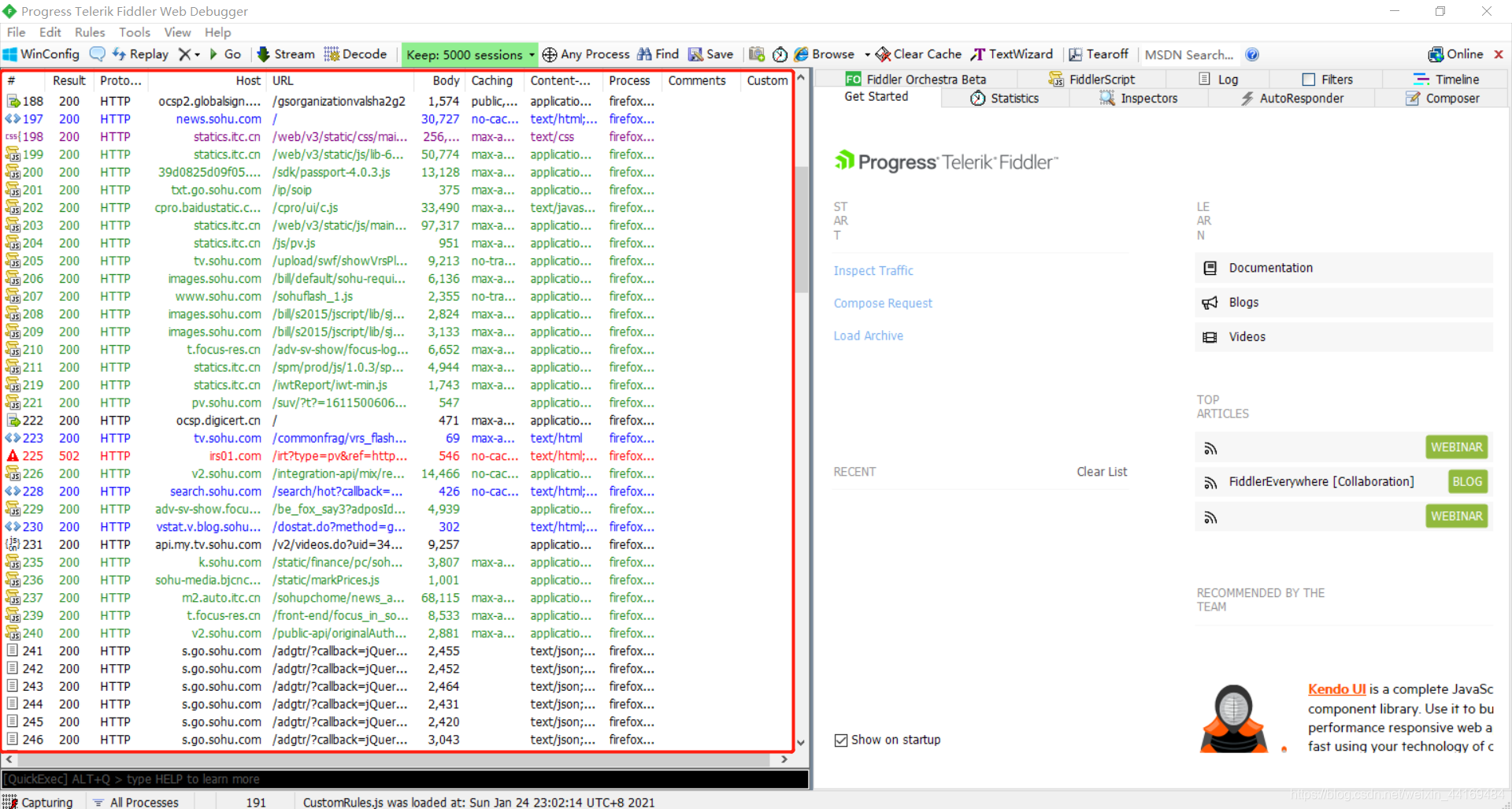The width and height of the screenshot is (1512, 809).
Task: Close the toolbar with red X
Action: [1499, 54]
